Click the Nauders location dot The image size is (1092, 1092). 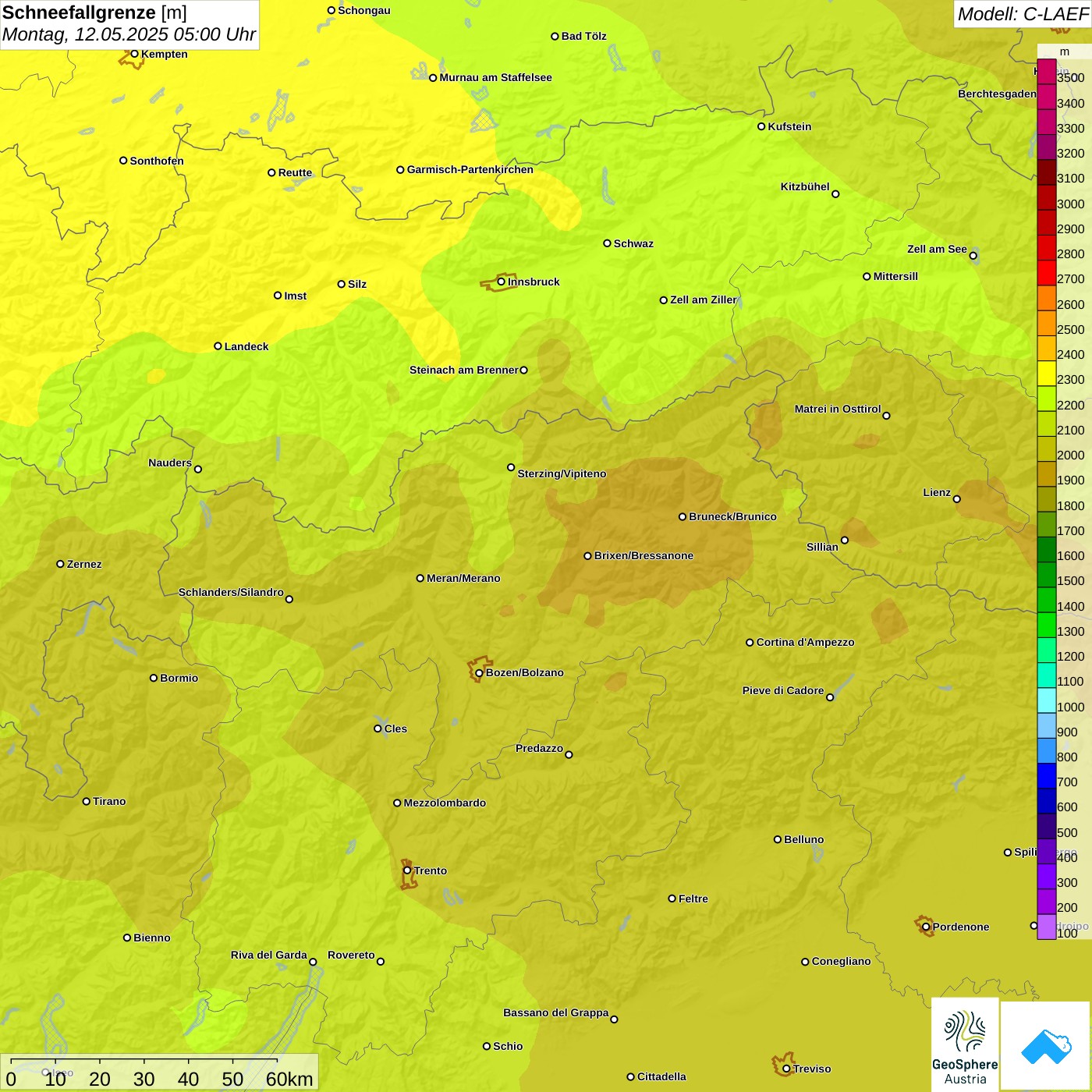(197, 469)
